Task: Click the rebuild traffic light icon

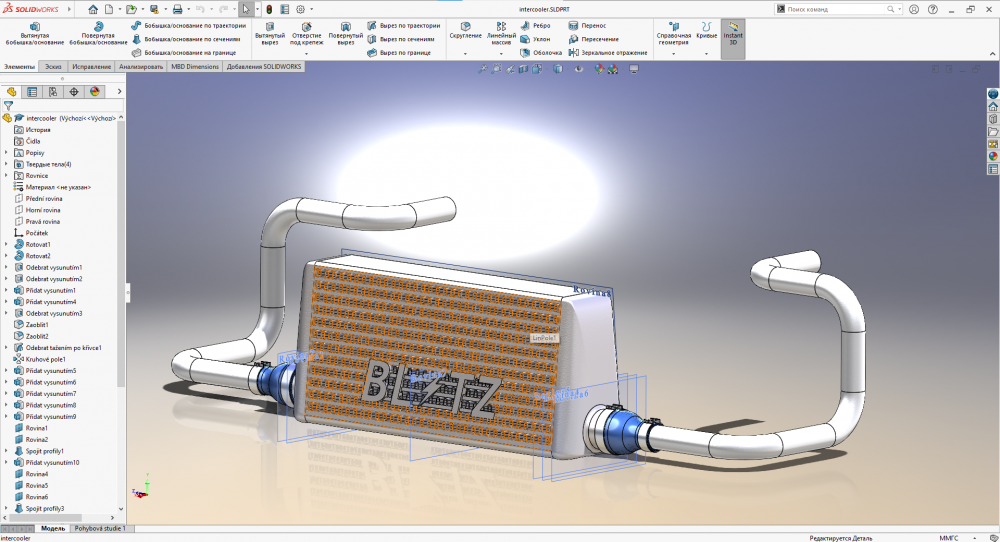Action: pyautogui.click(x=269, y=9)
